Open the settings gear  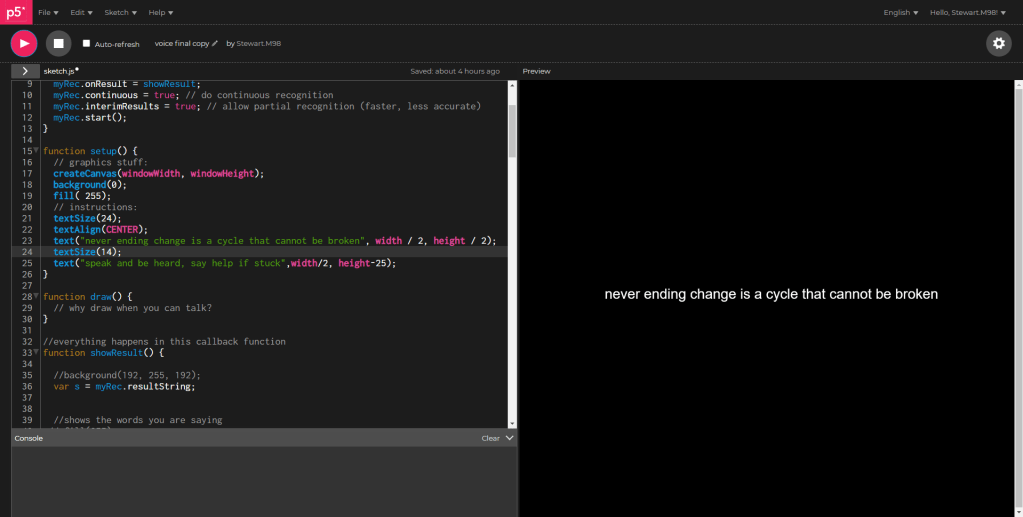(x=998, y=43)
